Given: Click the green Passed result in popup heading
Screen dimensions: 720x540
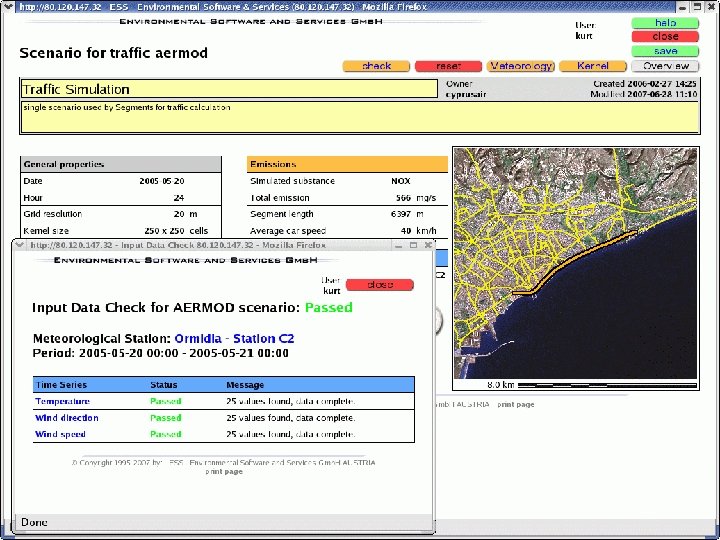Looking at the screenshot, I should (x=329, y=308).
